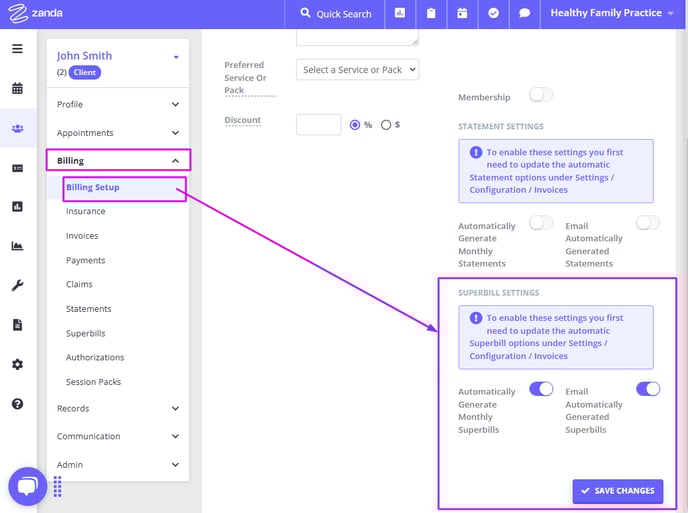Open Payments under Billing
Screen dimensions: 688x513
[86, 260]
